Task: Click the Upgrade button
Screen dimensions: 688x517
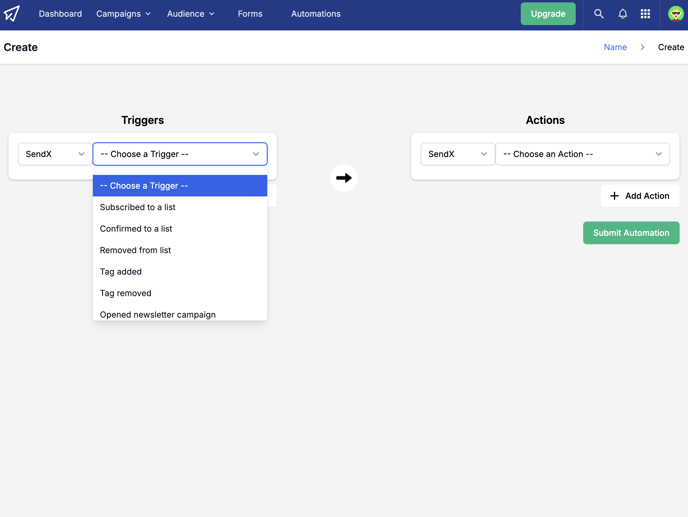Action: pyautogui.click(x=548, y=14)
